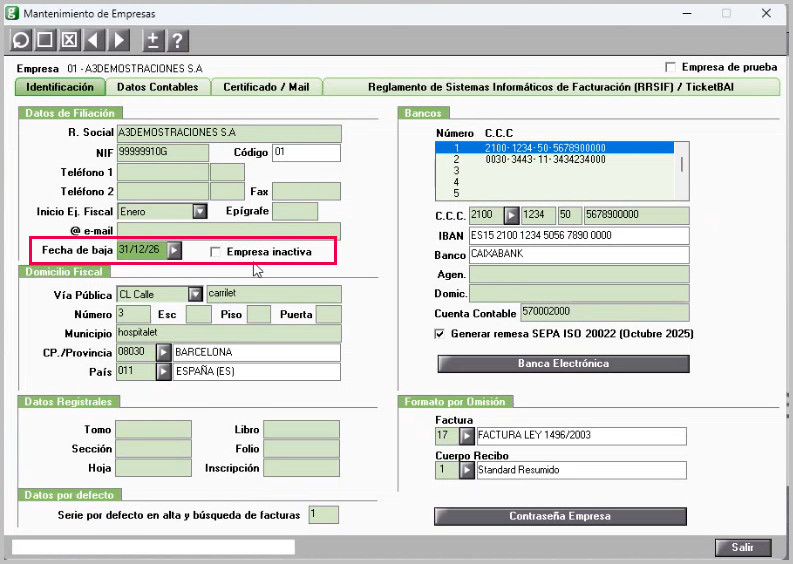Viewport: 793px width, 564px height.
Task: Expand the Vía Pública type dropdown
Action: click(x=195, y=294)
